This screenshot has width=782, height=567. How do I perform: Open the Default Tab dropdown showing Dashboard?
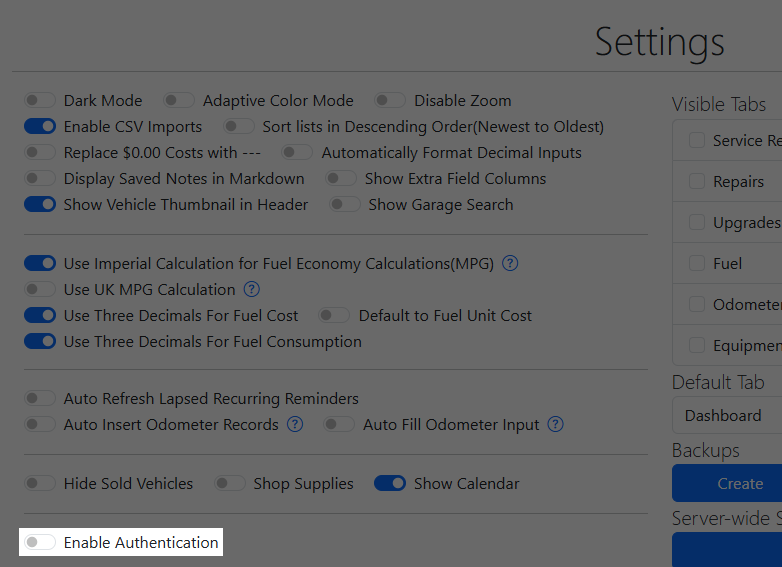pos(727,416)
